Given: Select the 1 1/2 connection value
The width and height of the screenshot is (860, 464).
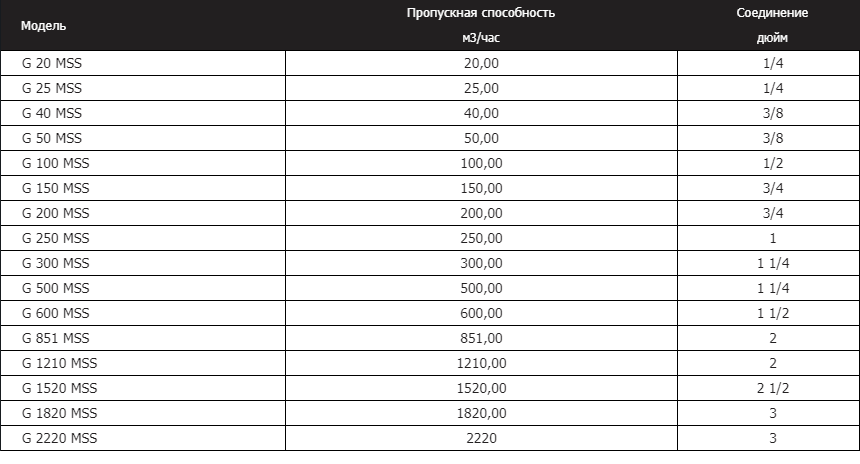Looking at the screenshot, I should coord(773,313).
